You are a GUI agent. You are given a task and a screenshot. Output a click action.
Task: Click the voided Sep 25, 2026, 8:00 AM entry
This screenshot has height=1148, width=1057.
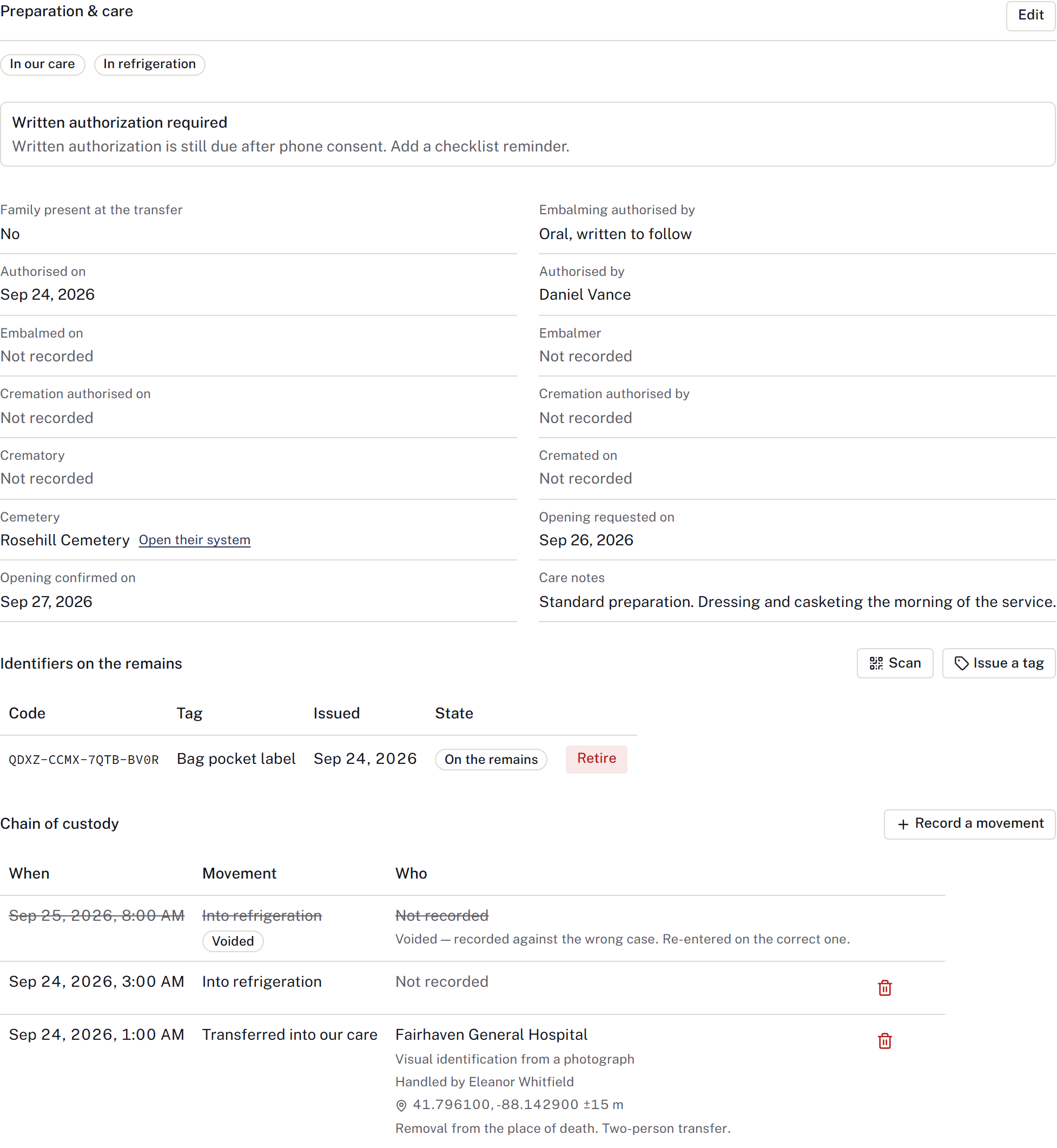pyautogui.click(x=97, y=915)
